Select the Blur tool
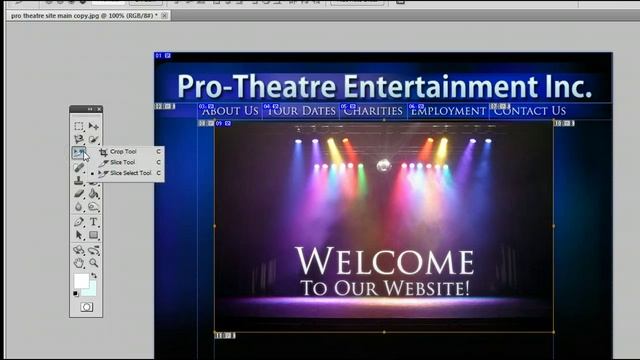Image resolution: width=640 pixels, height=360 pixels. (x=79, y=207)
